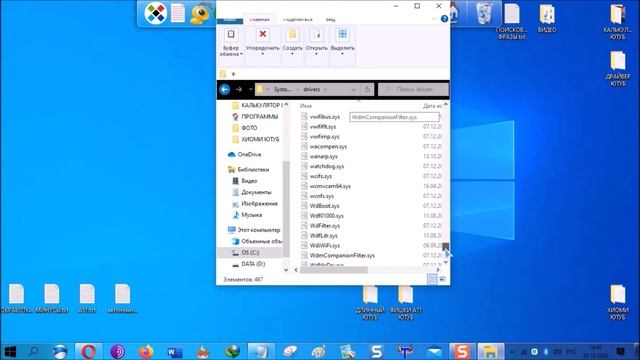Viewport: 640px width, 360px height.
Task: Click the file list scroll down arrow
Action: tap(446, 262)
